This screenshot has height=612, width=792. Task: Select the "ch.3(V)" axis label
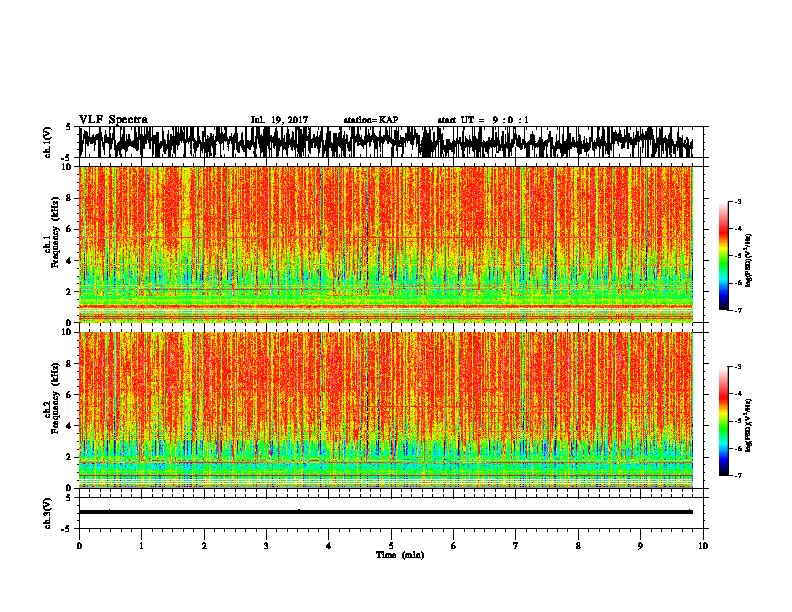tap(47, 513)
